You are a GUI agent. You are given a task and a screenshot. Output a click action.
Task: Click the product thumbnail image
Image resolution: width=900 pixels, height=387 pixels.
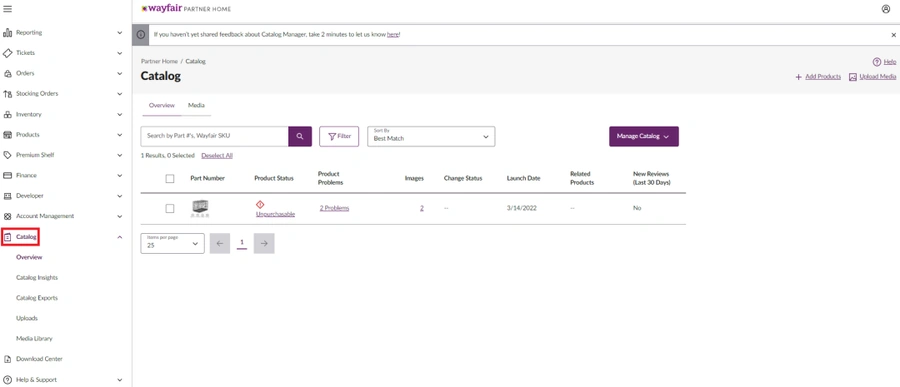[200, 208]
